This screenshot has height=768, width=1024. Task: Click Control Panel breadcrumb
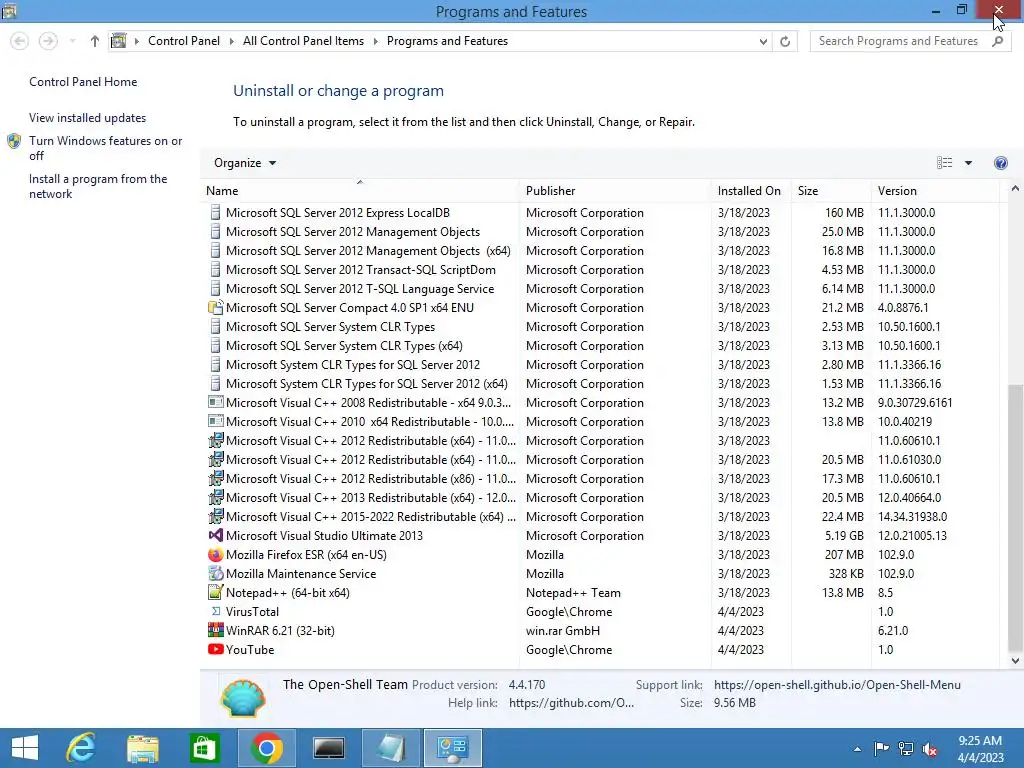pos(184,40)
